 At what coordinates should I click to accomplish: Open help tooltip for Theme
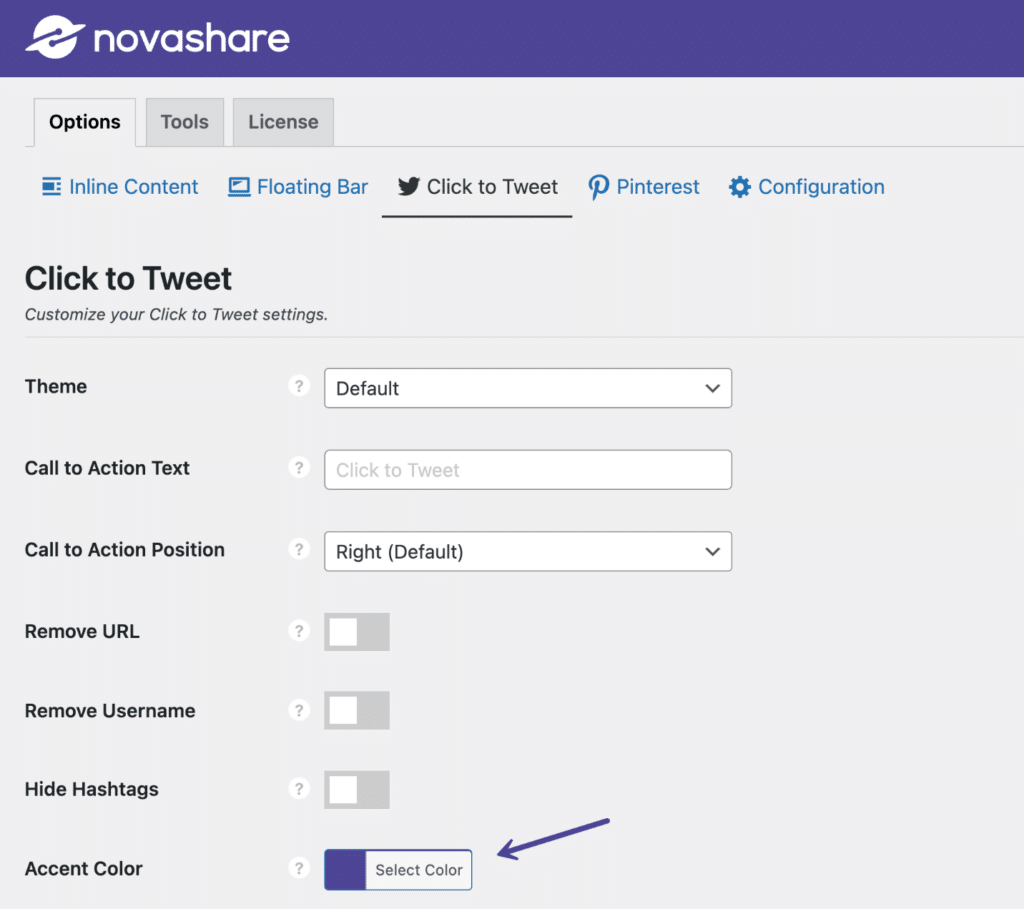click(299, 386)
